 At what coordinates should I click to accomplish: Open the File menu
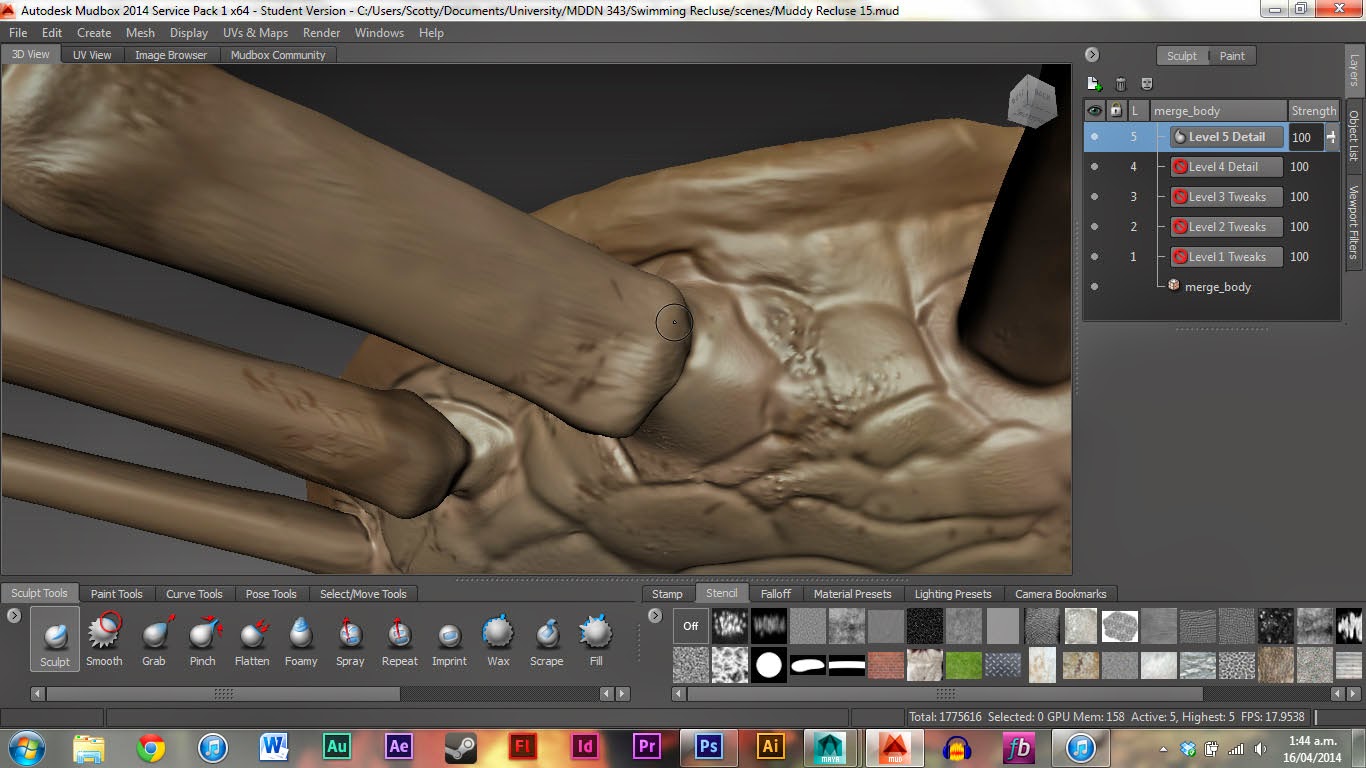pyautogui.click(x=18, y=32)
